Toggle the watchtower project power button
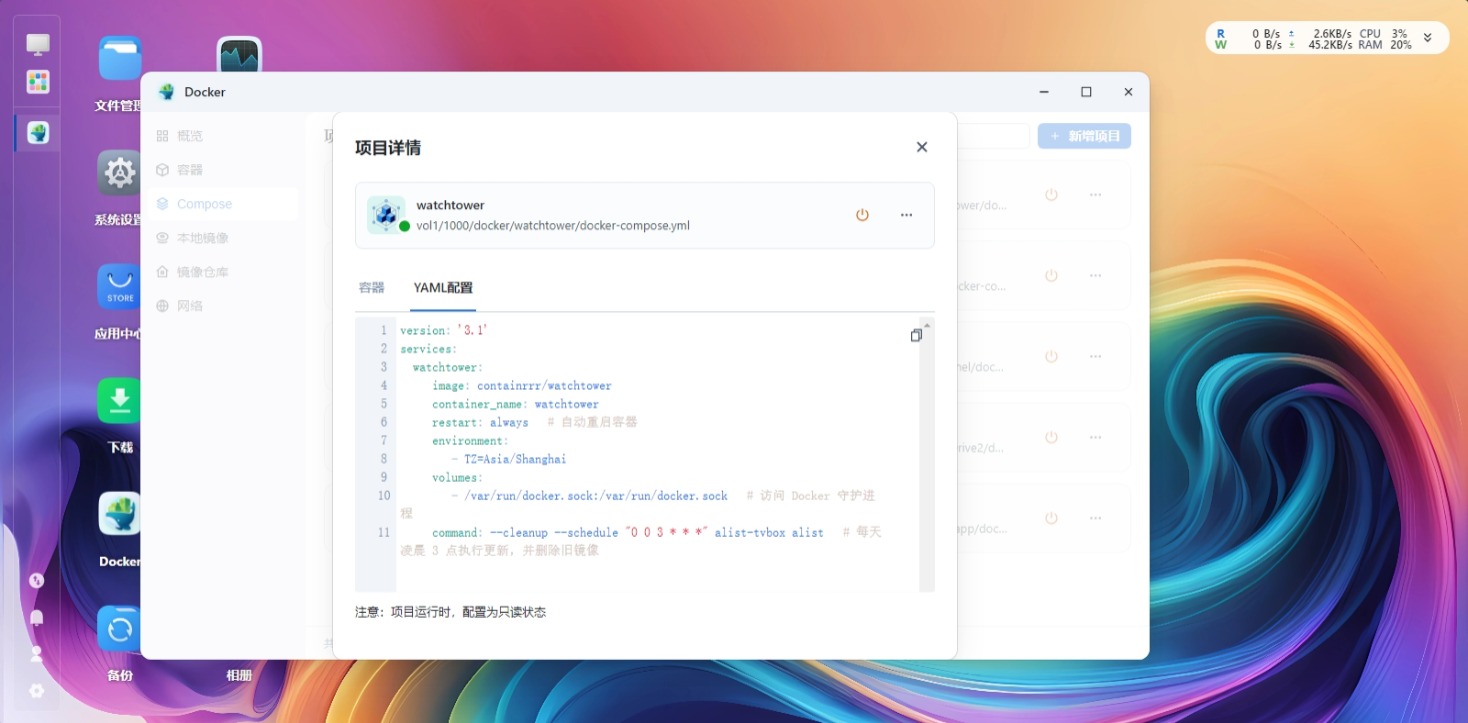The image size is (1468, 723). click(862, 215)
